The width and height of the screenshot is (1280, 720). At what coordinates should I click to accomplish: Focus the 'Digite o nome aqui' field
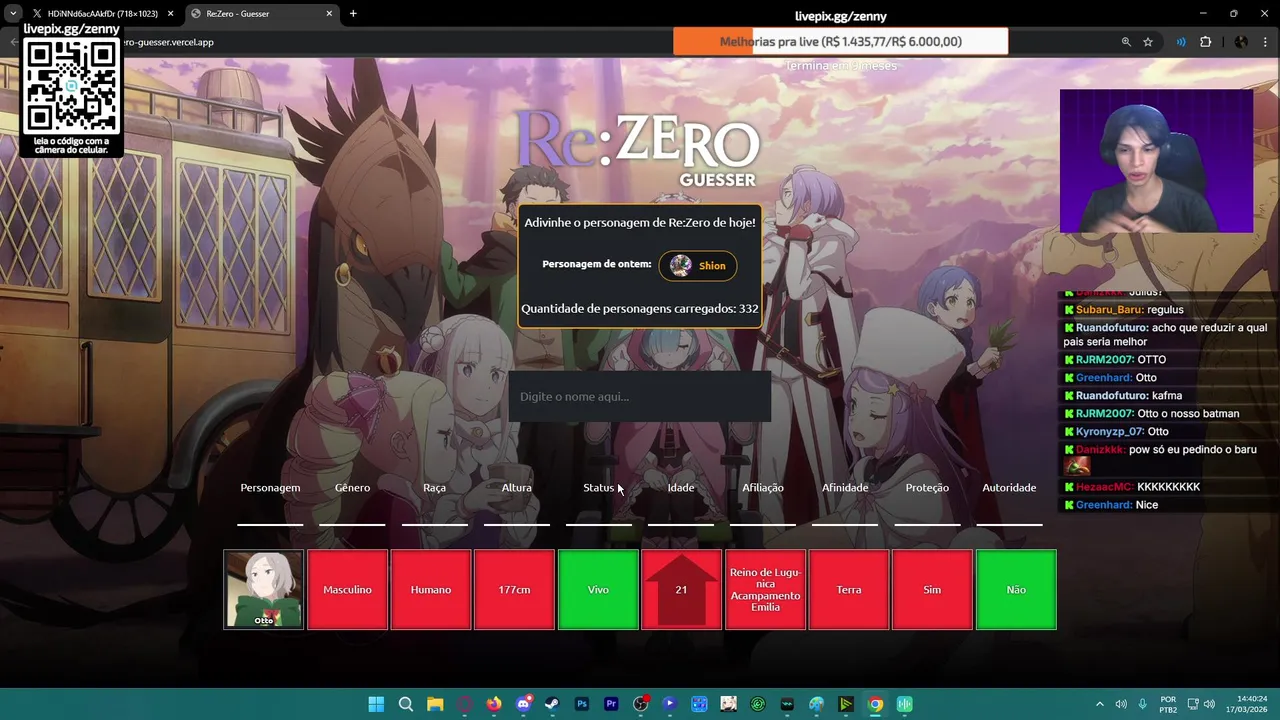coord(640,397)
